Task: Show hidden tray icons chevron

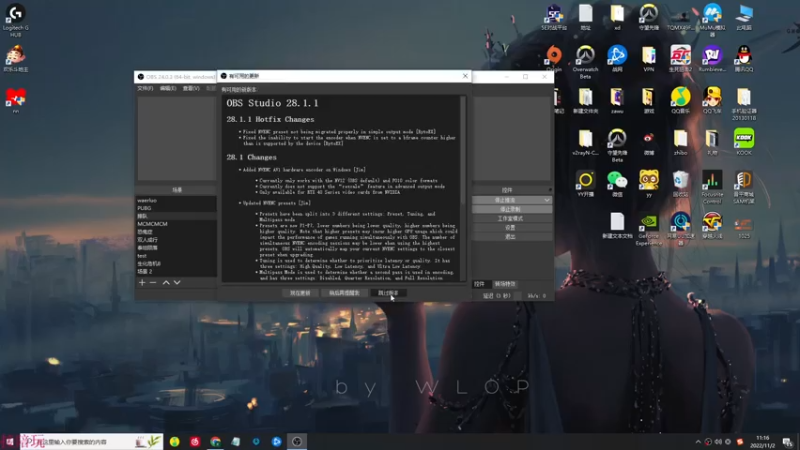Action: (x=698, y=442)
